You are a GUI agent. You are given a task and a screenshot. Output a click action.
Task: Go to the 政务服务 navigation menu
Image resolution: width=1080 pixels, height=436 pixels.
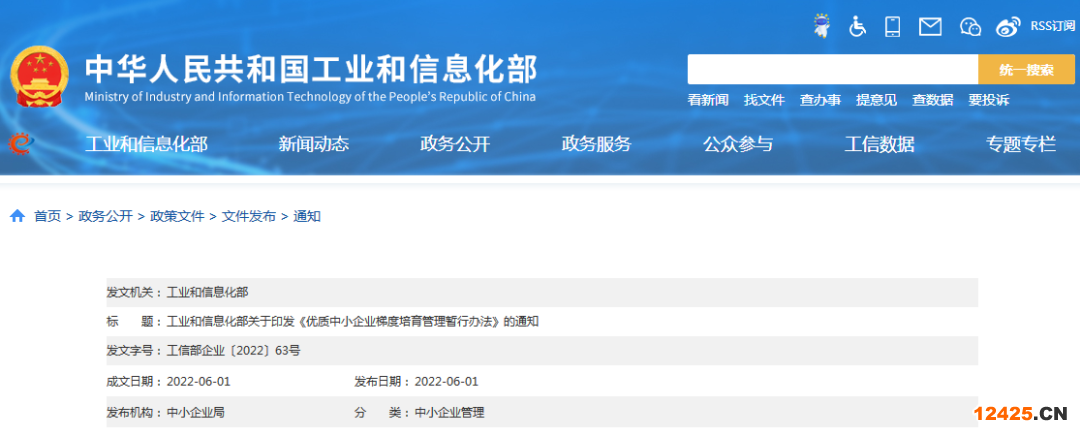coord(596,144)
